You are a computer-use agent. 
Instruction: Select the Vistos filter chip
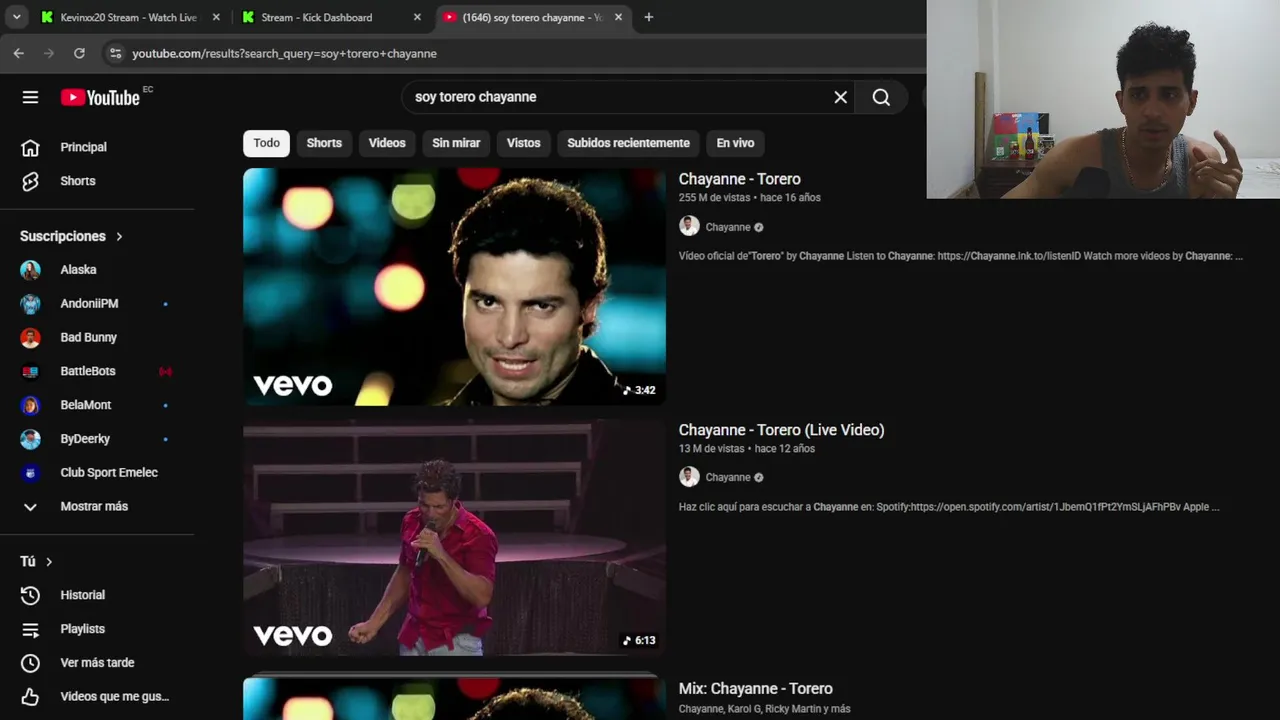pyautogui.click(x=523, y=143)
